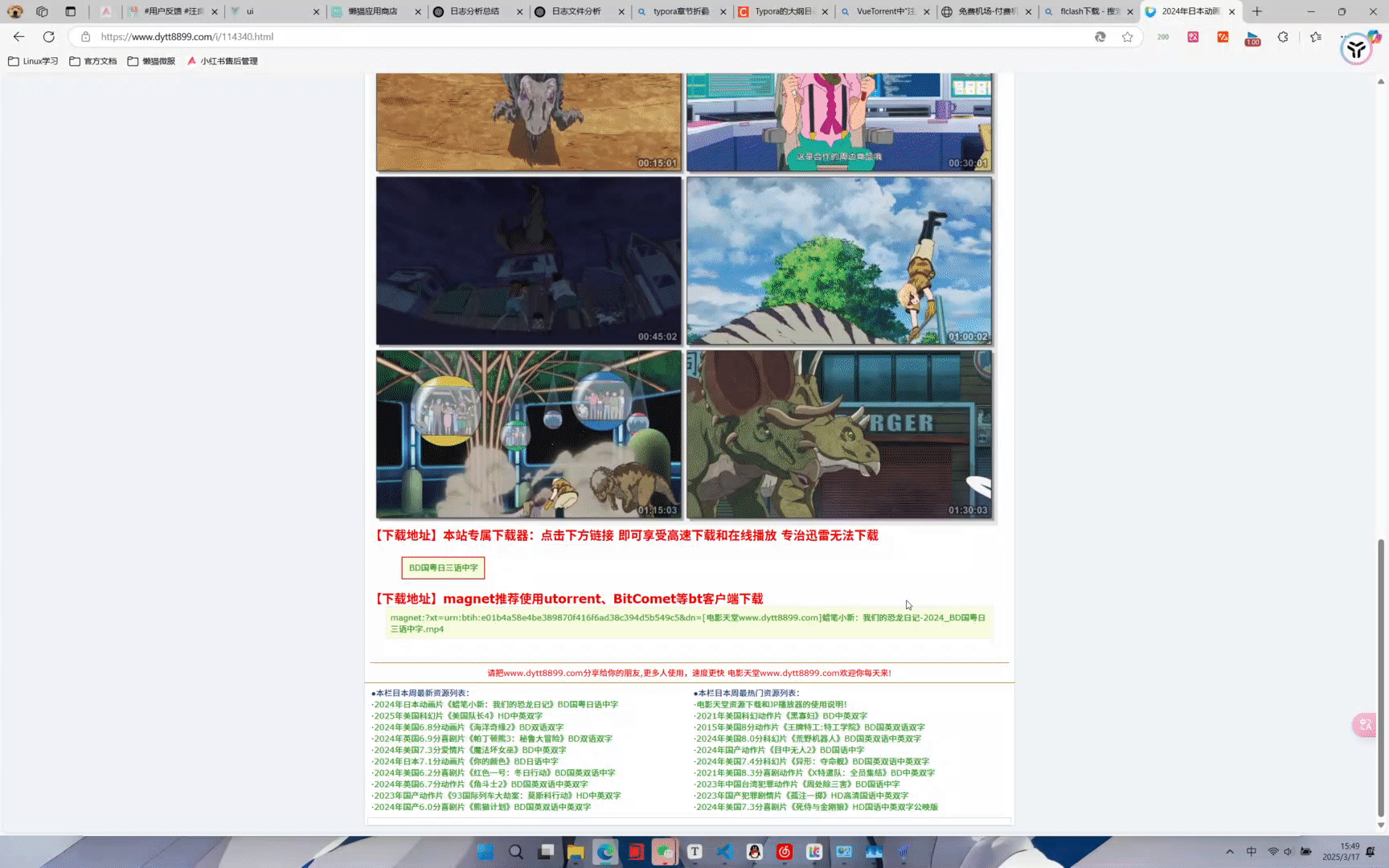The height and width of the screenshot is (868, 1389).
Task: Open the 黑寡妇 BD中英双字 link
Action: point(782,715)
